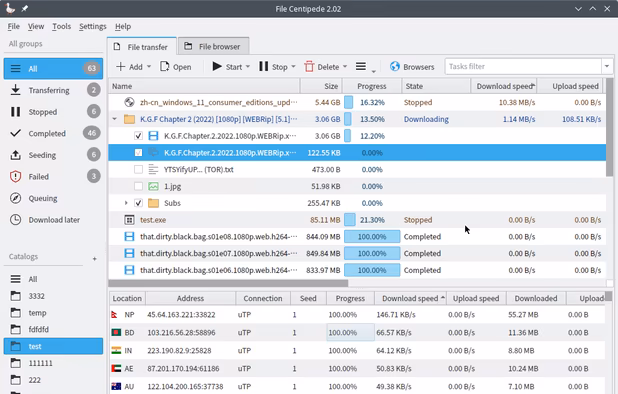618x394 pixels.
Task: Open the 222 catalog folder
Action: [53, 380]
